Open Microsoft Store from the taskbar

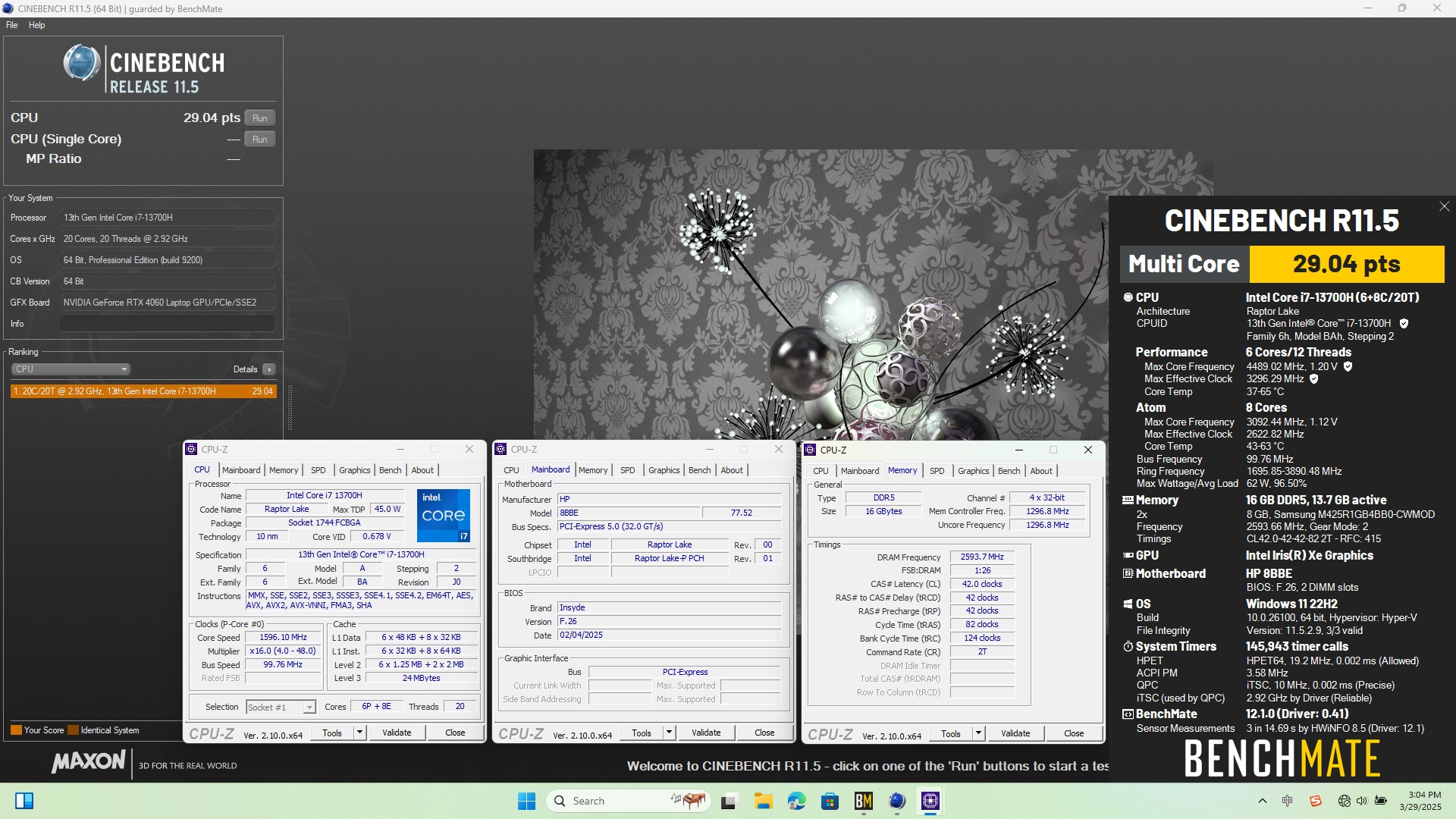click(830, 801)
